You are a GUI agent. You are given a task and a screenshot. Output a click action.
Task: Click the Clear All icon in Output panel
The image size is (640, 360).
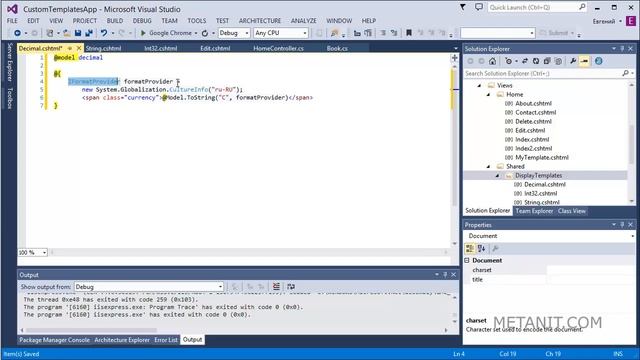276,287
